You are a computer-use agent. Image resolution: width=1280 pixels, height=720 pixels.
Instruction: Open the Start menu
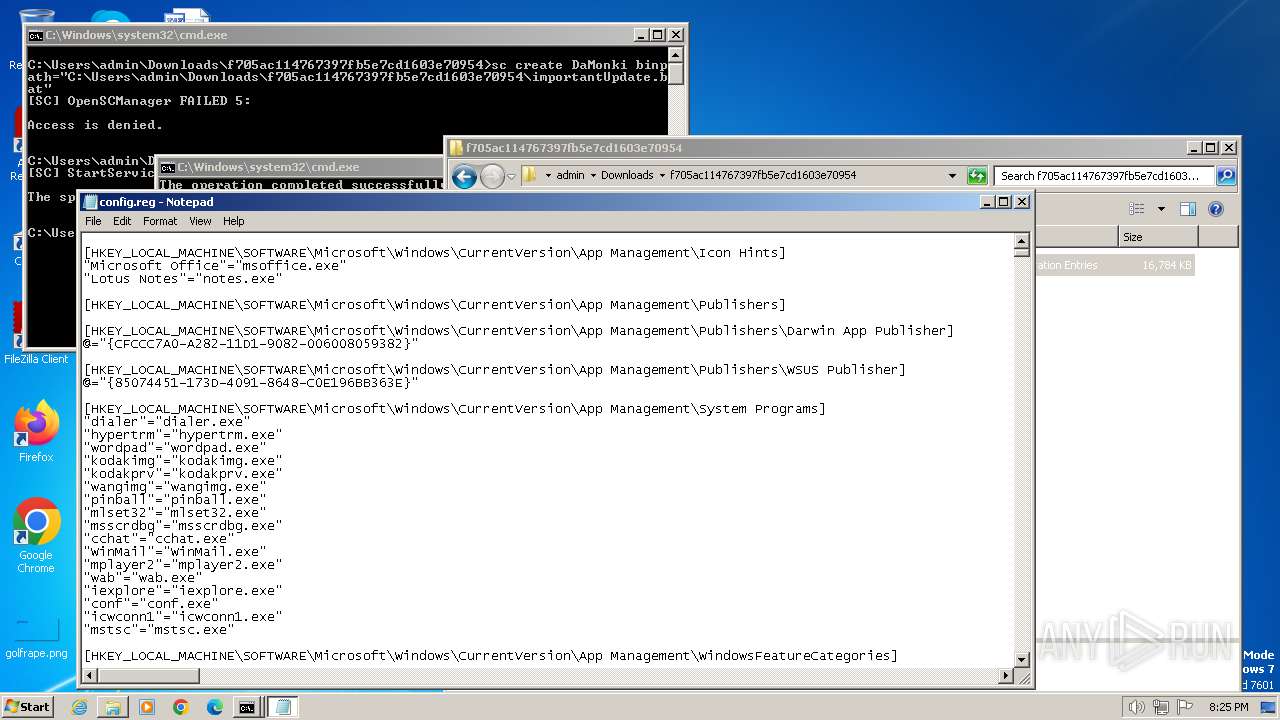pyautogui.click(x=27, y=706)
